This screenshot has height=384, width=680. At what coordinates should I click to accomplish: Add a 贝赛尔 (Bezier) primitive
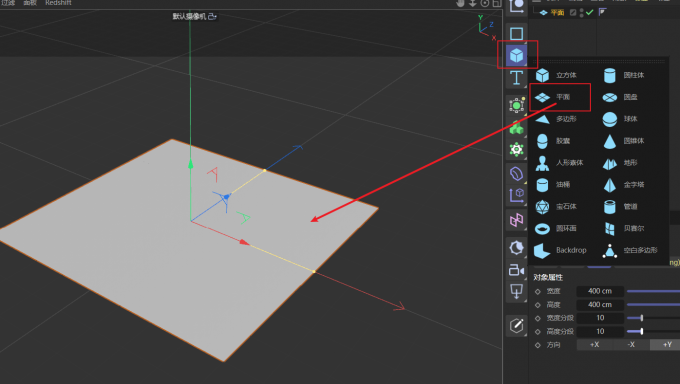tap(624, 229)
